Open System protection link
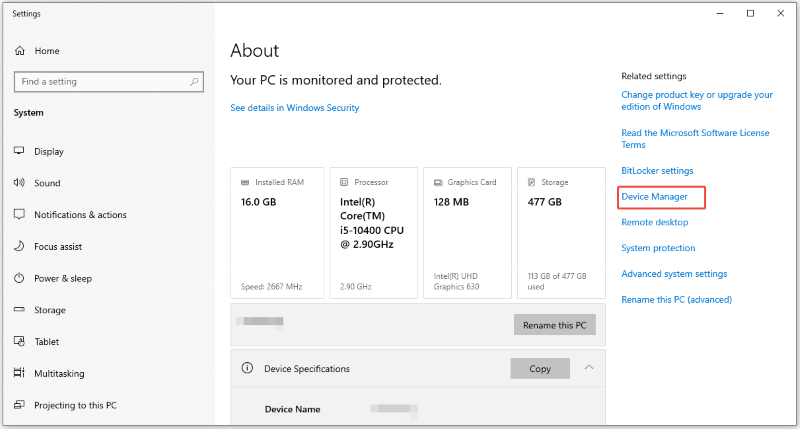This screenshot has width=800, height=429. pos(658,248)
